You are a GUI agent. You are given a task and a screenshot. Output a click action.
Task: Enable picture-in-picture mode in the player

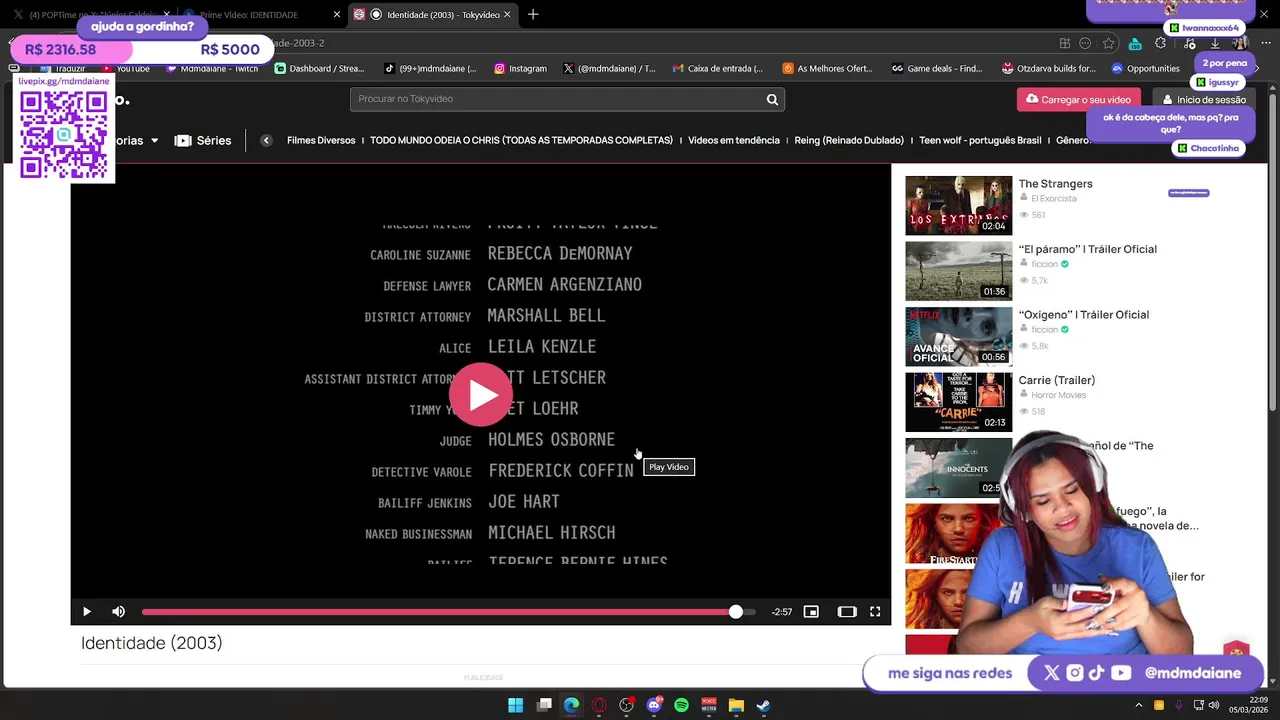(x=811, y=611)
